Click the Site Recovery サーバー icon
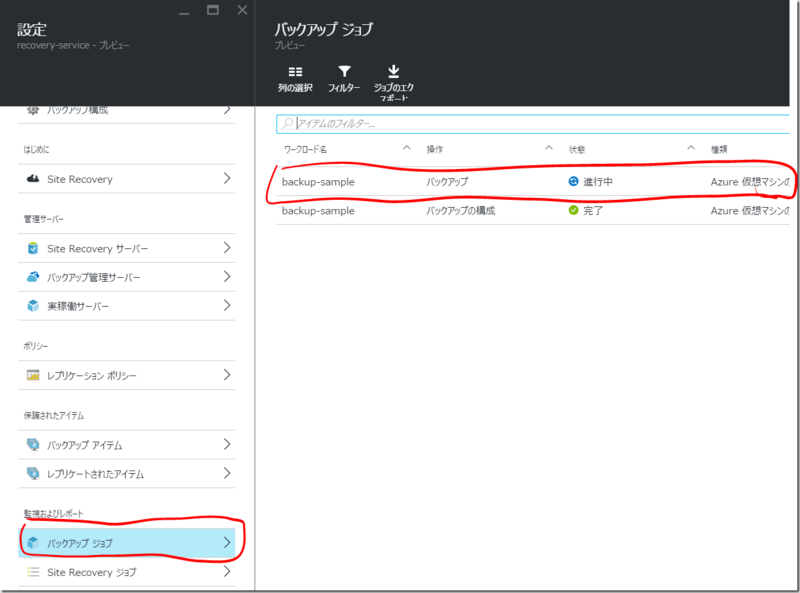This screenshot has height=593, width=800. [x=33, y=248]
